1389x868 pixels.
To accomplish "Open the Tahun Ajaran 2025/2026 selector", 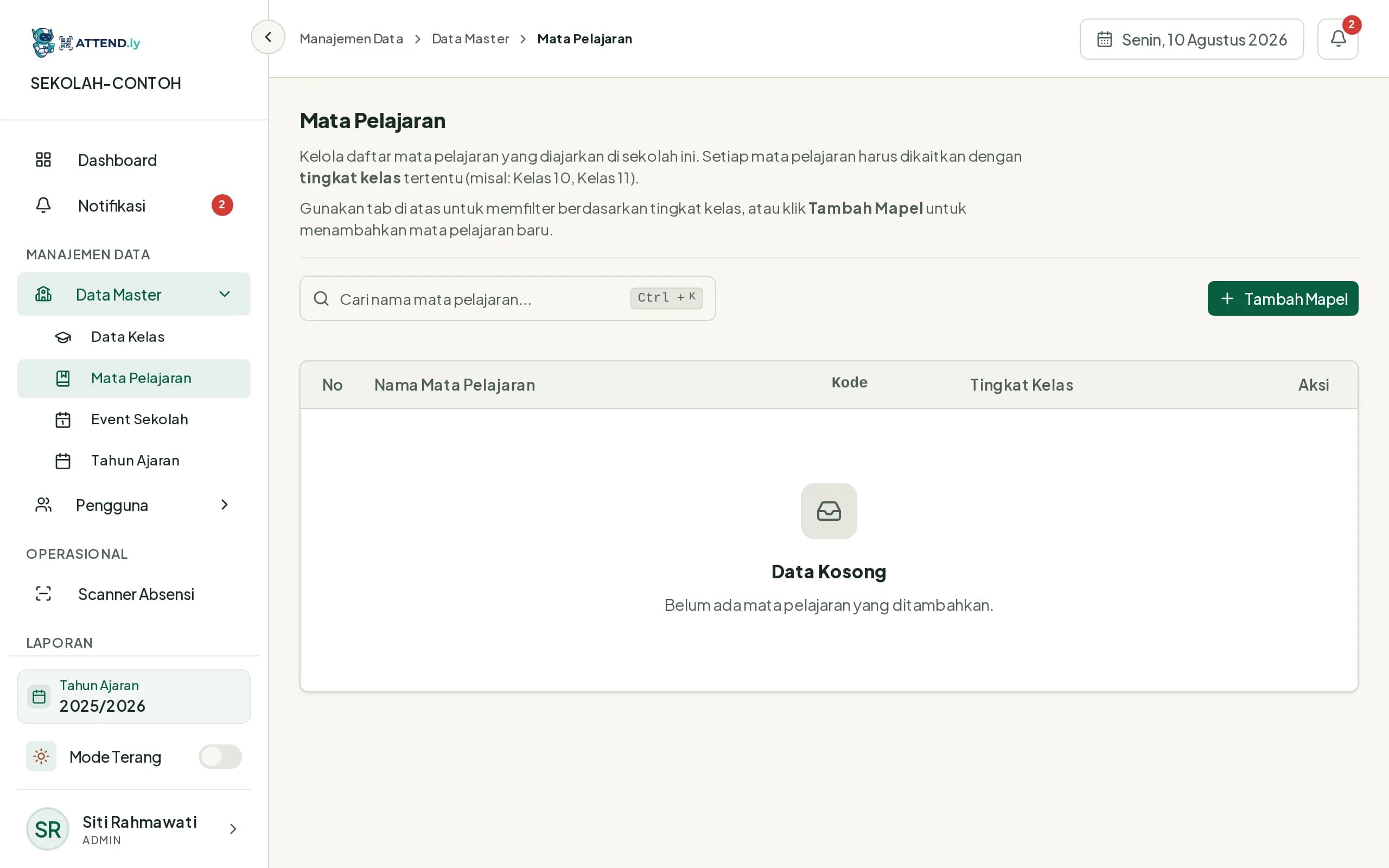I will tap(133, 697).
